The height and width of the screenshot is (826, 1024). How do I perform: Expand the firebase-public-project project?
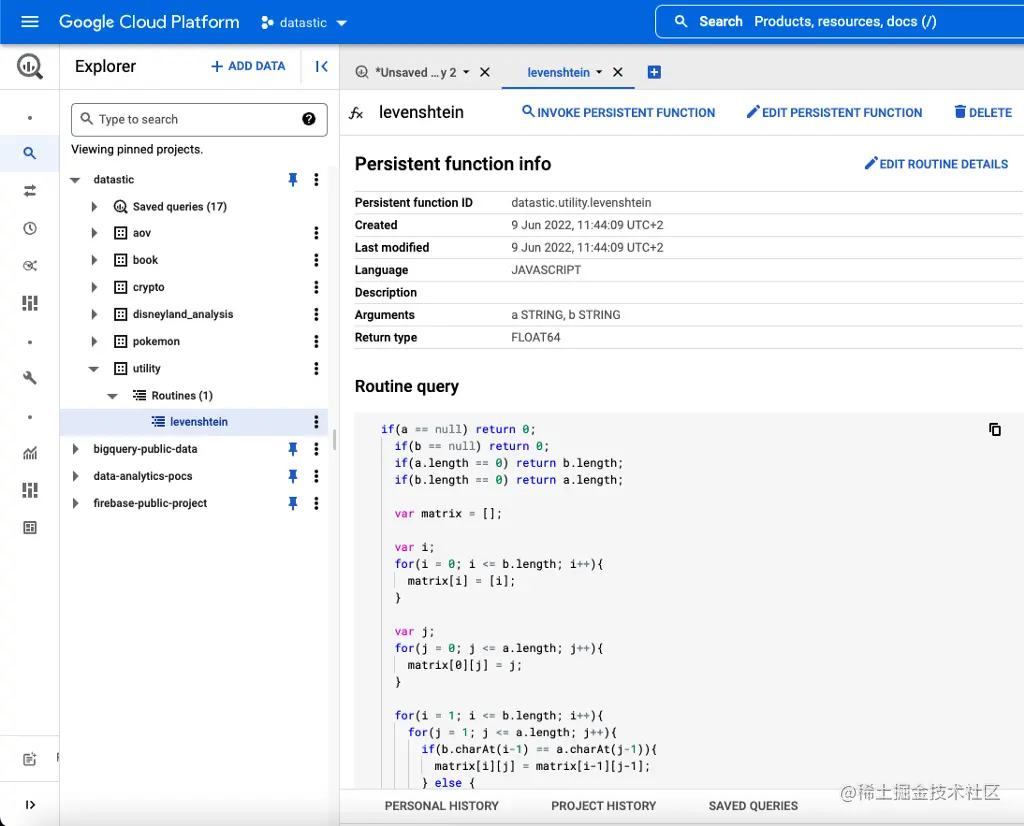click(75, 503)
